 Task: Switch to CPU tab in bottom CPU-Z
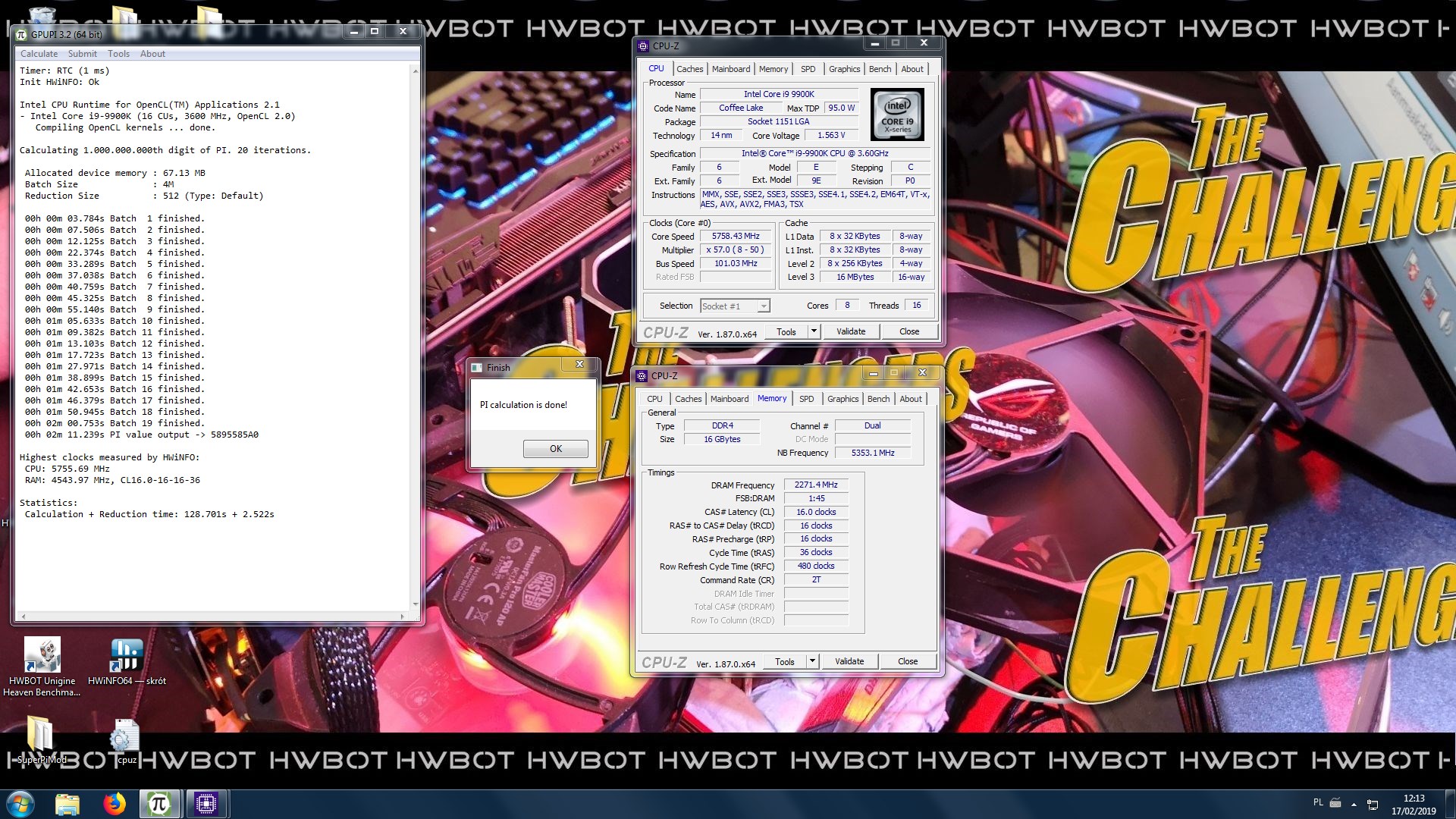[x=655, y=399]
